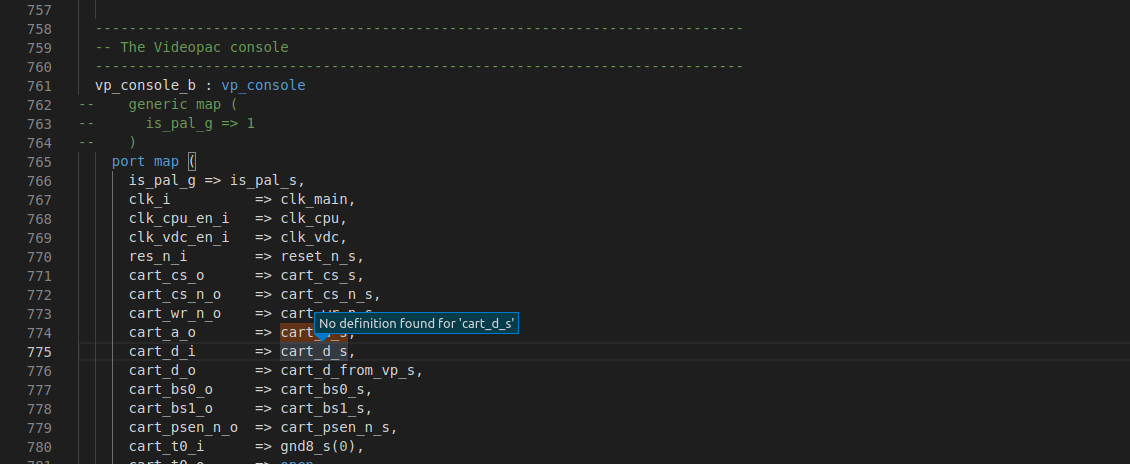Click the cart_bs1_o port name
Viewport: 1130px width, 464px height.
point(171,409)
